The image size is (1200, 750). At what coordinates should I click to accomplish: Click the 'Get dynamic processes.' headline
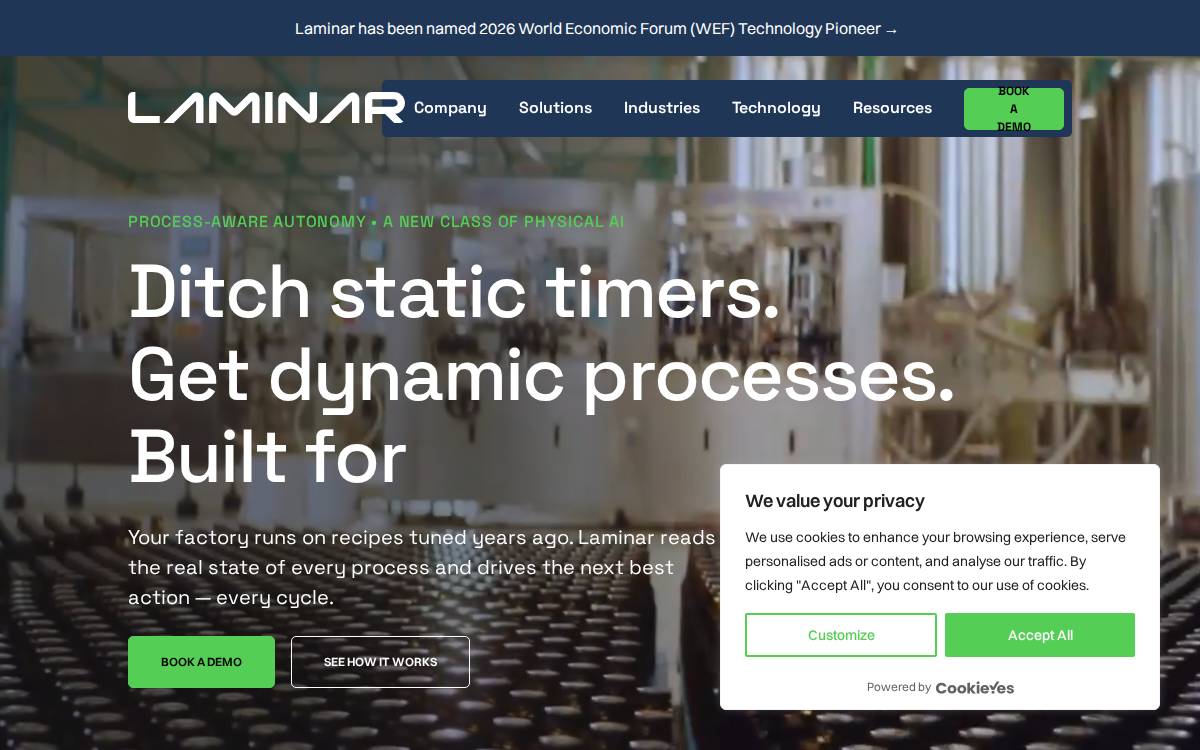coord(542,375)
